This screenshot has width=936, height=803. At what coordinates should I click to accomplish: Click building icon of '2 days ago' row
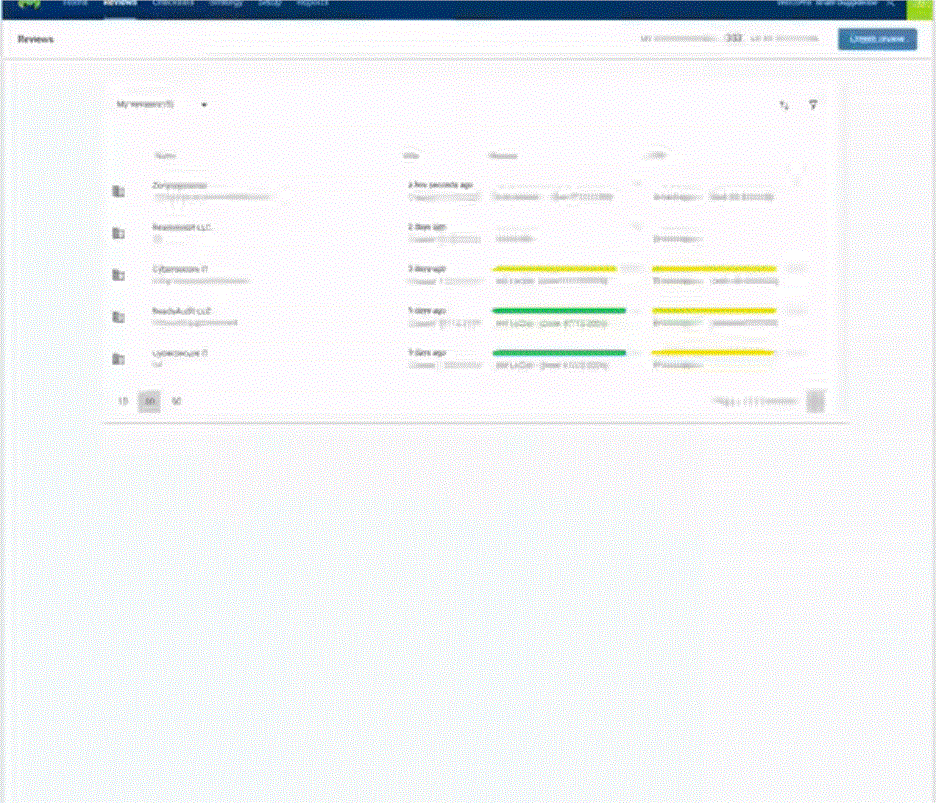(119, 233)
